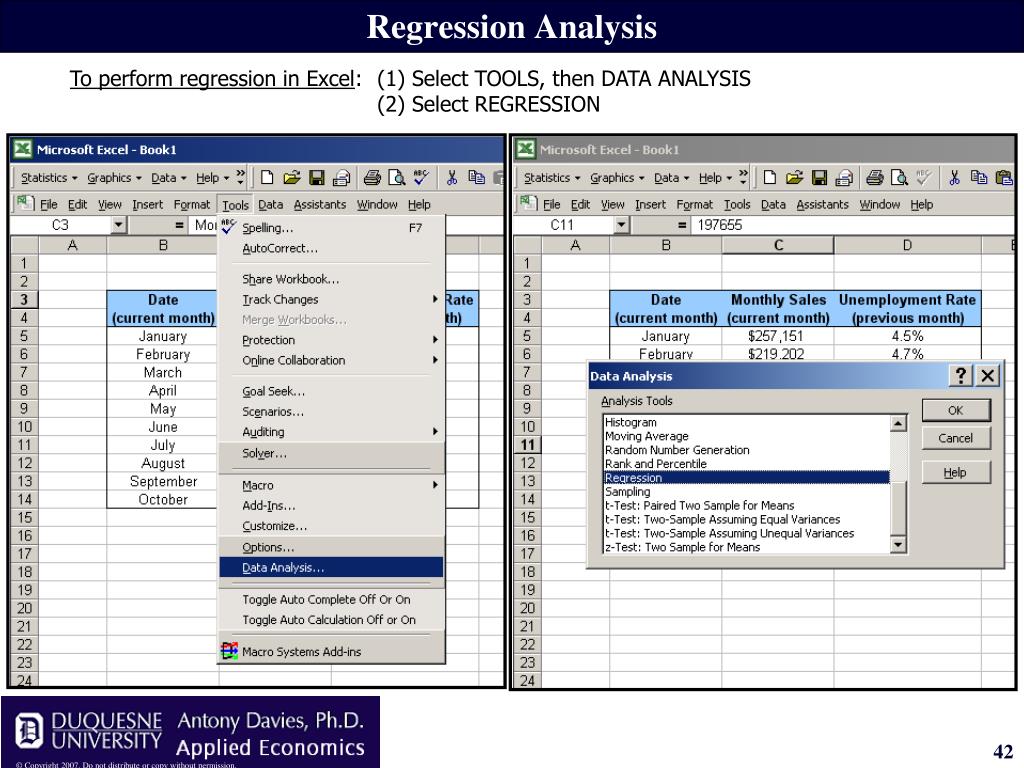Click Macro Systems Add-ins icon in Tools menu
Screen dimensions: 1024x768
coord(229,651)
